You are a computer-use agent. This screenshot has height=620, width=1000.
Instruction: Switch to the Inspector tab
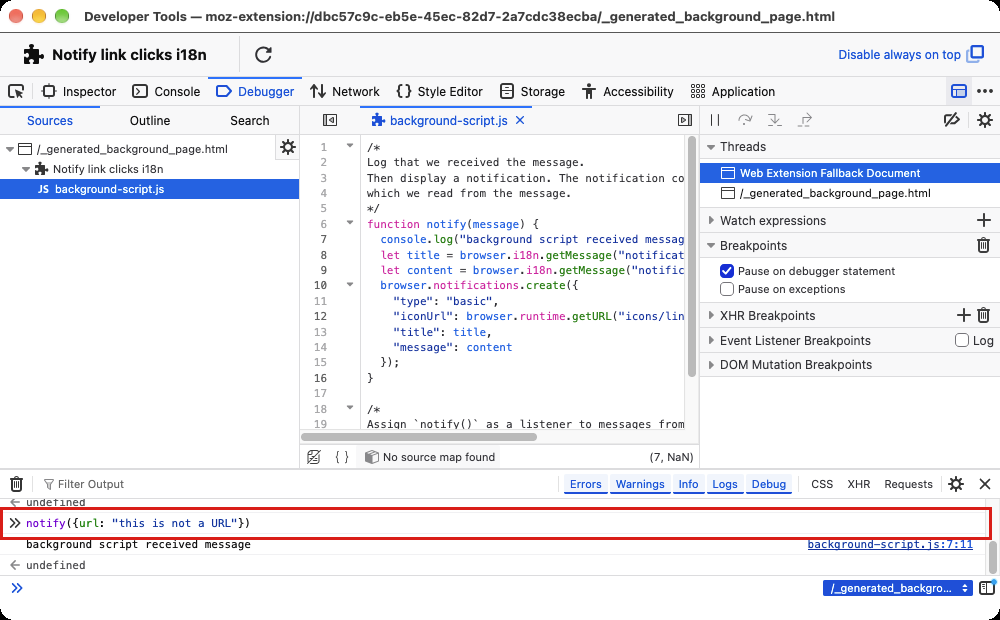pos(79,91)
